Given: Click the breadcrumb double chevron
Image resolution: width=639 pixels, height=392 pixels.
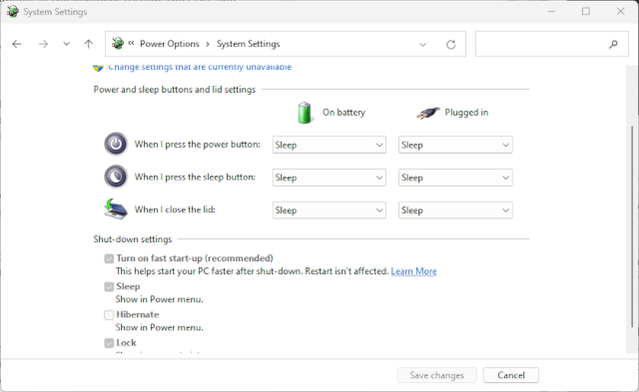Looking at the screenshot, I should [131, 43].
